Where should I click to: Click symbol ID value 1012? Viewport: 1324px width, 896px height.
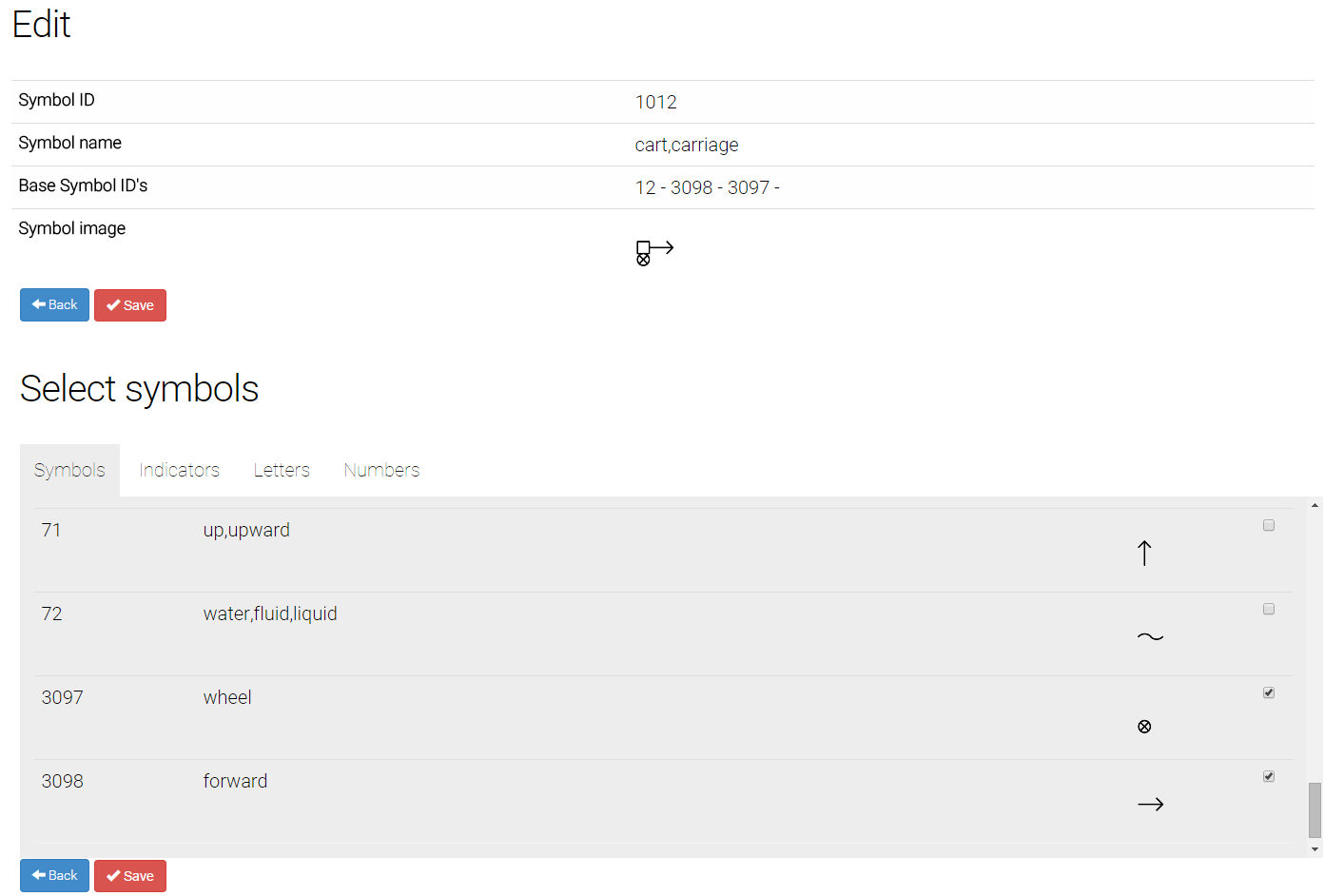click(656, 102)
